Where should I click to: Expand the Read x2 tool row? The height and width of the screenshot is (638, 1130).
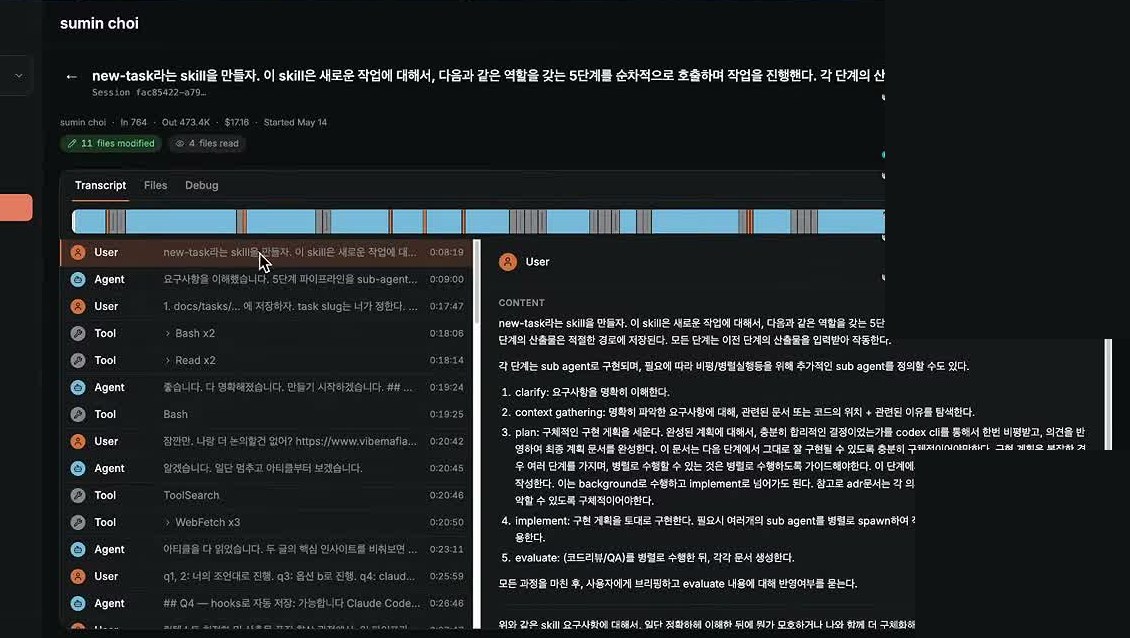tap(267, 360)
